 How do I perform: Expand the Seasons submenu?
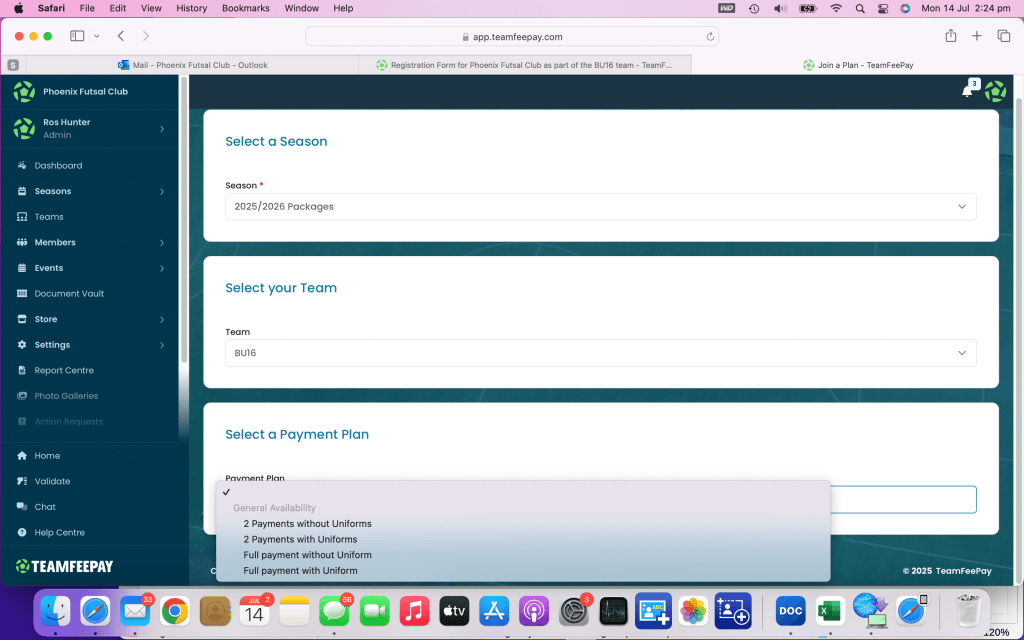pyautogui.click(x=161, y=191)
